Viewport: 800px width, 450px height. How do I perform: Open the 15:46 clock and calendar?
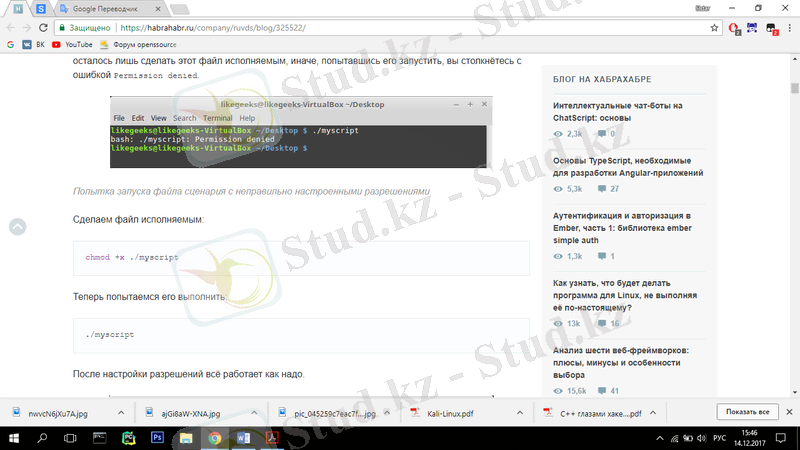(x=749, y=438)
